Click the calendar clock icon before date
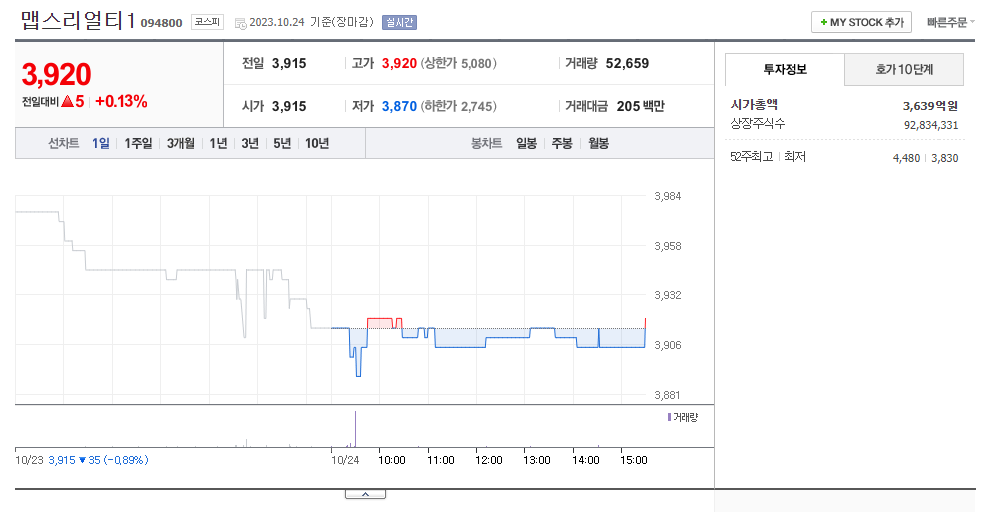 240,23
